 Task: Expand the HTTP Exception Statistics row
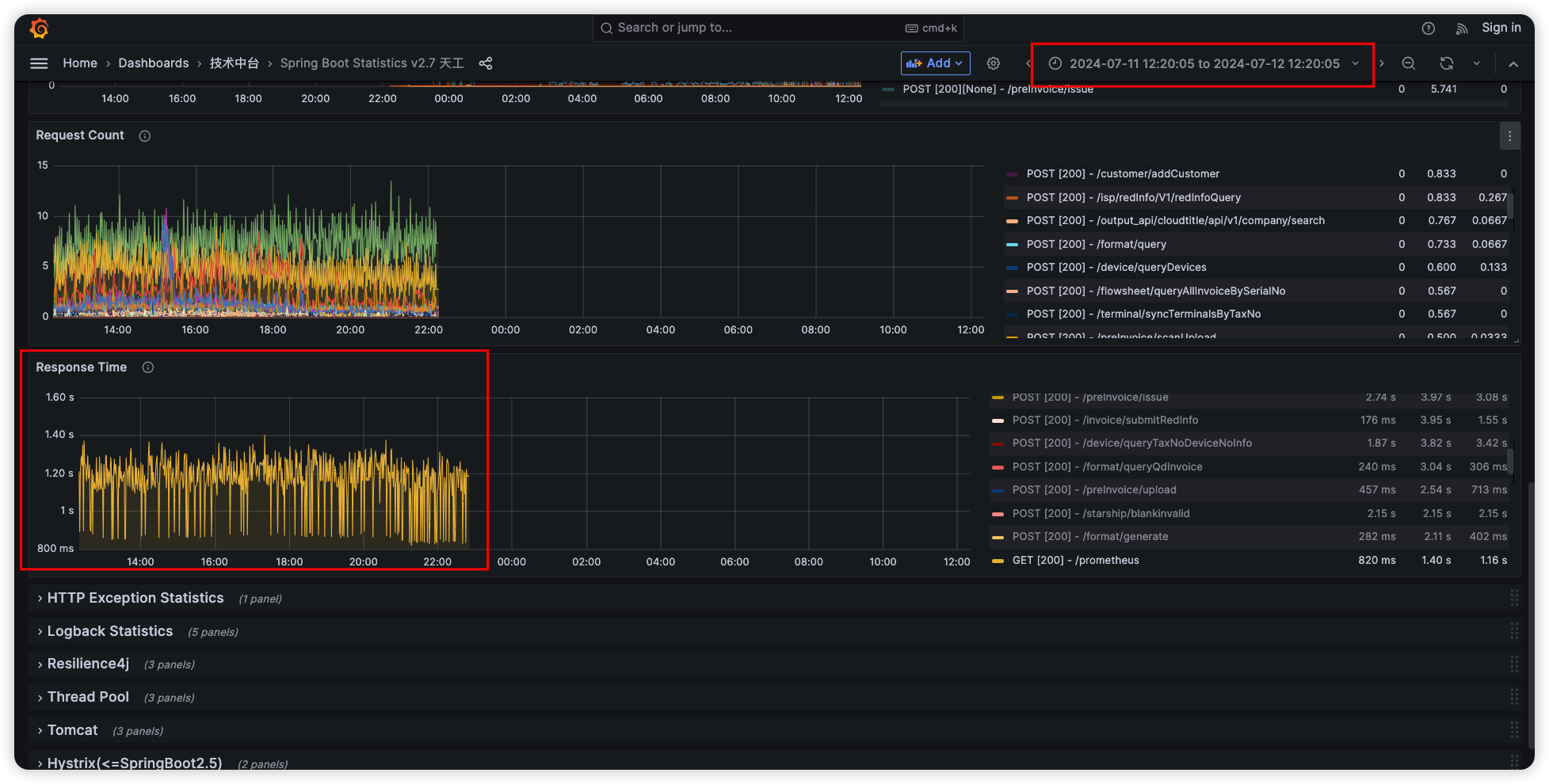pyautogui.click(x=135, y=599)
